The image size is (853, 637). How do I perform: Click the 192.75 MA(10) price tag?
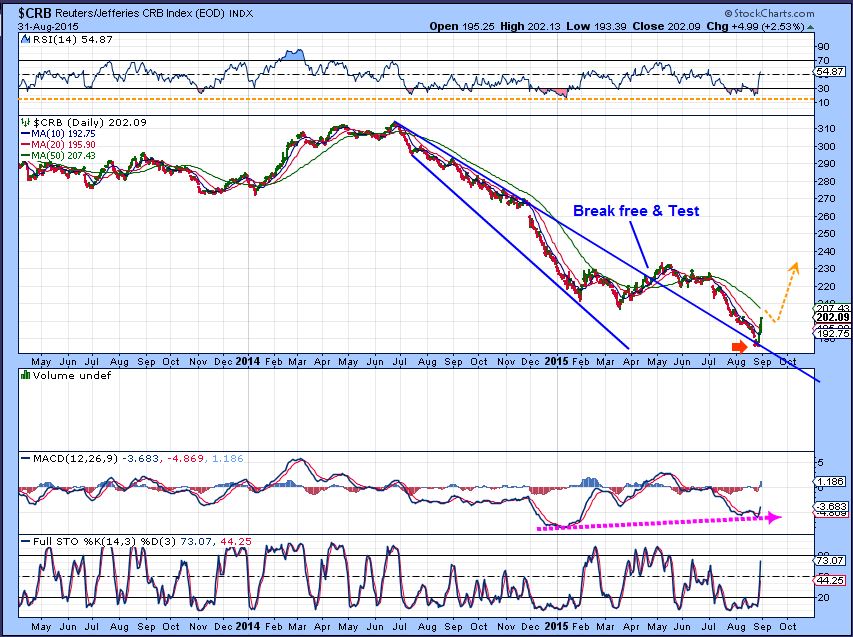coord(832,333)
